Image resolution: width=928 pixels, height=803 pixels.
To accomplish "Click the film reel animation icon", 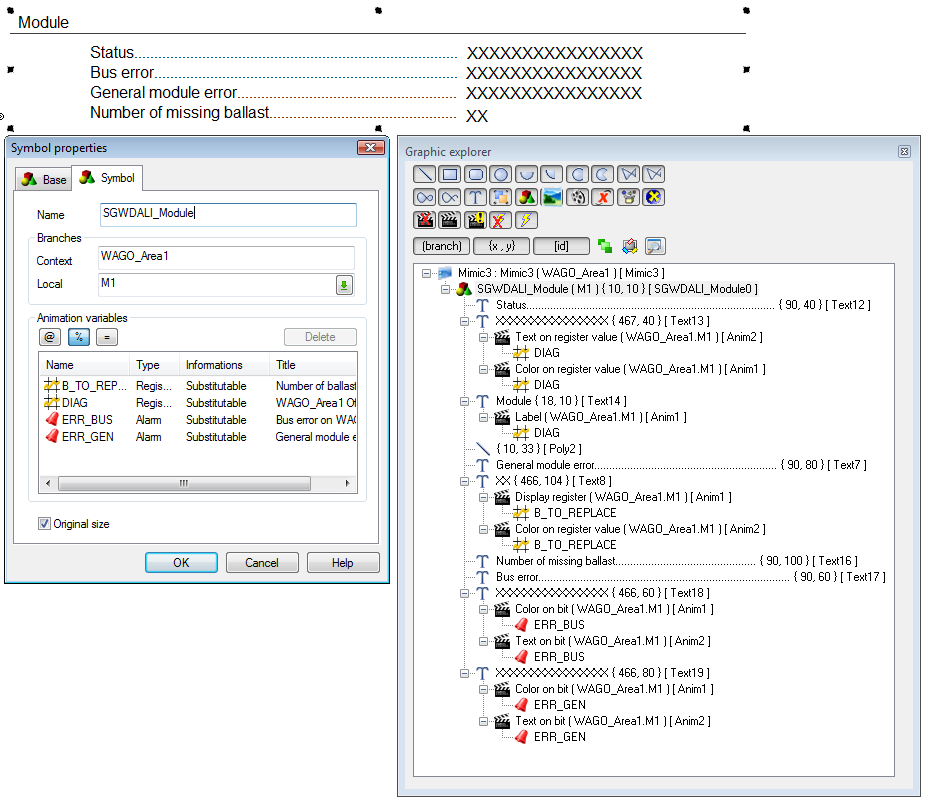I will [578, 197].
